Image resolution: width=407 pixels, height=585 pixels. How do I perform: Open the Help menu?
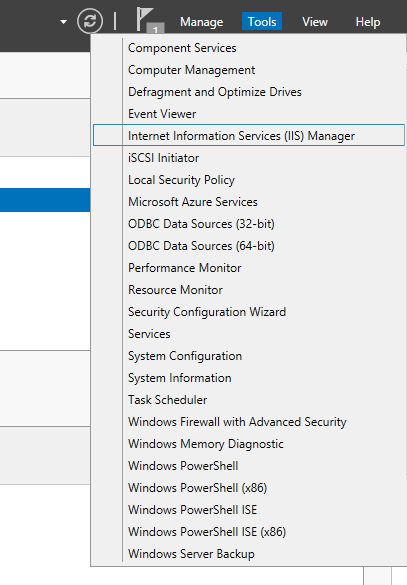367,22
